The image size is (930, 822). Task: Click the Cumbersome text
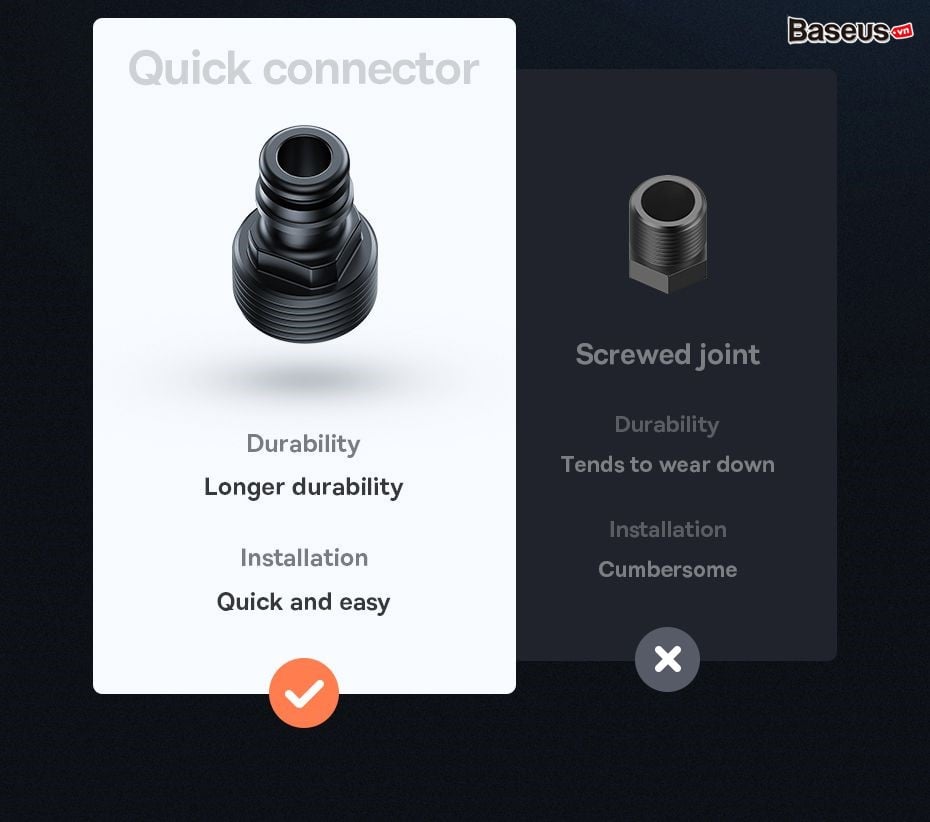click(668, 569)
